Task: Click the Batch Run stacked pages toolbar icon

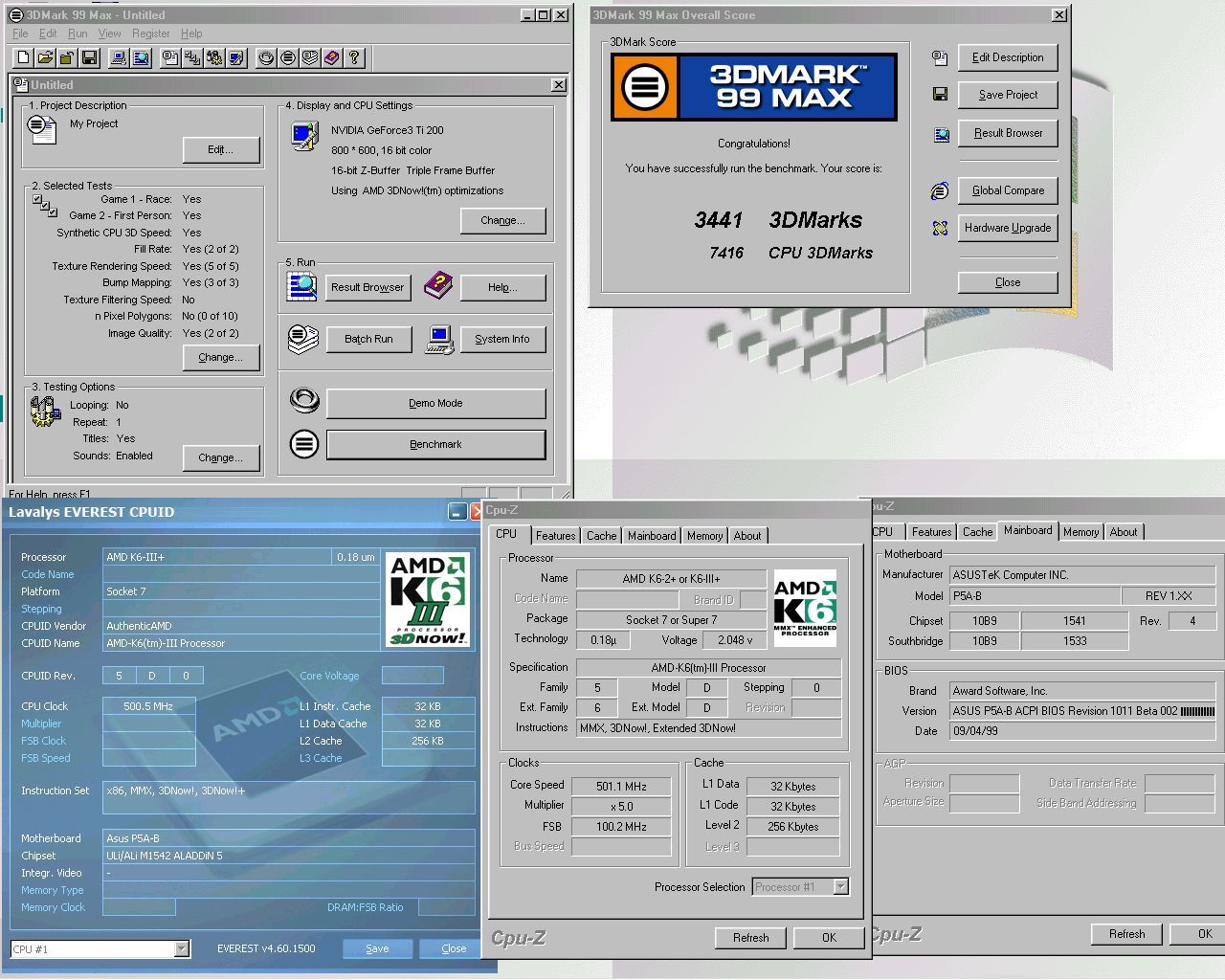Action: 310,57
